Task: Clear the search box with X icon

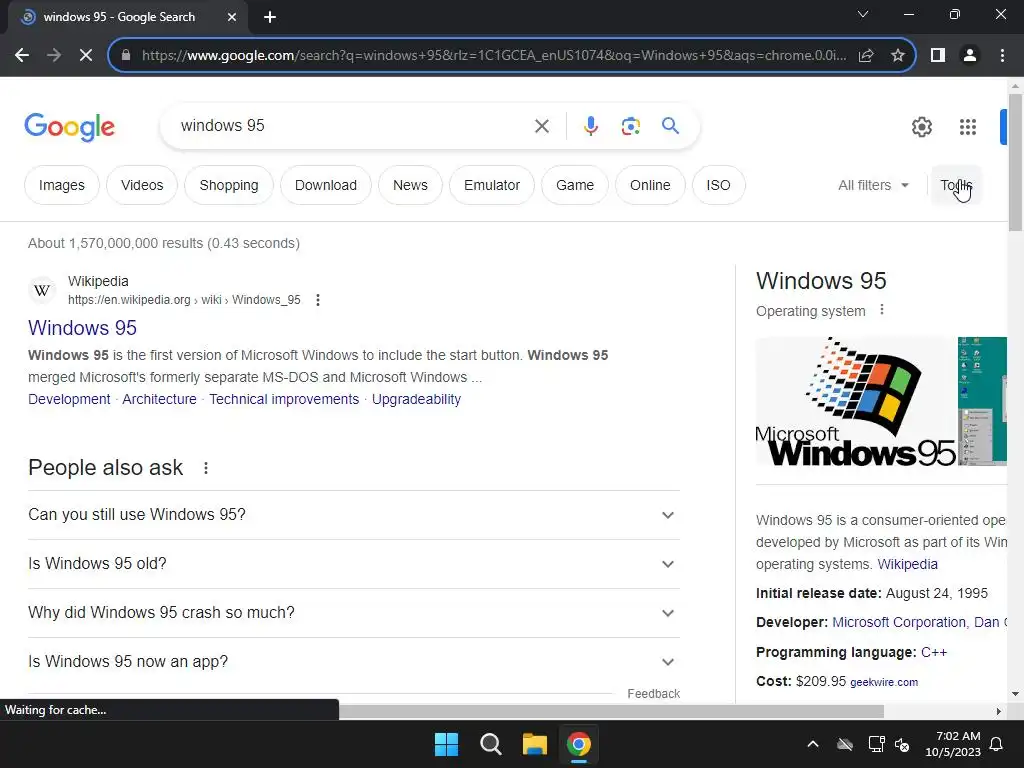Action: click(542, 126)
